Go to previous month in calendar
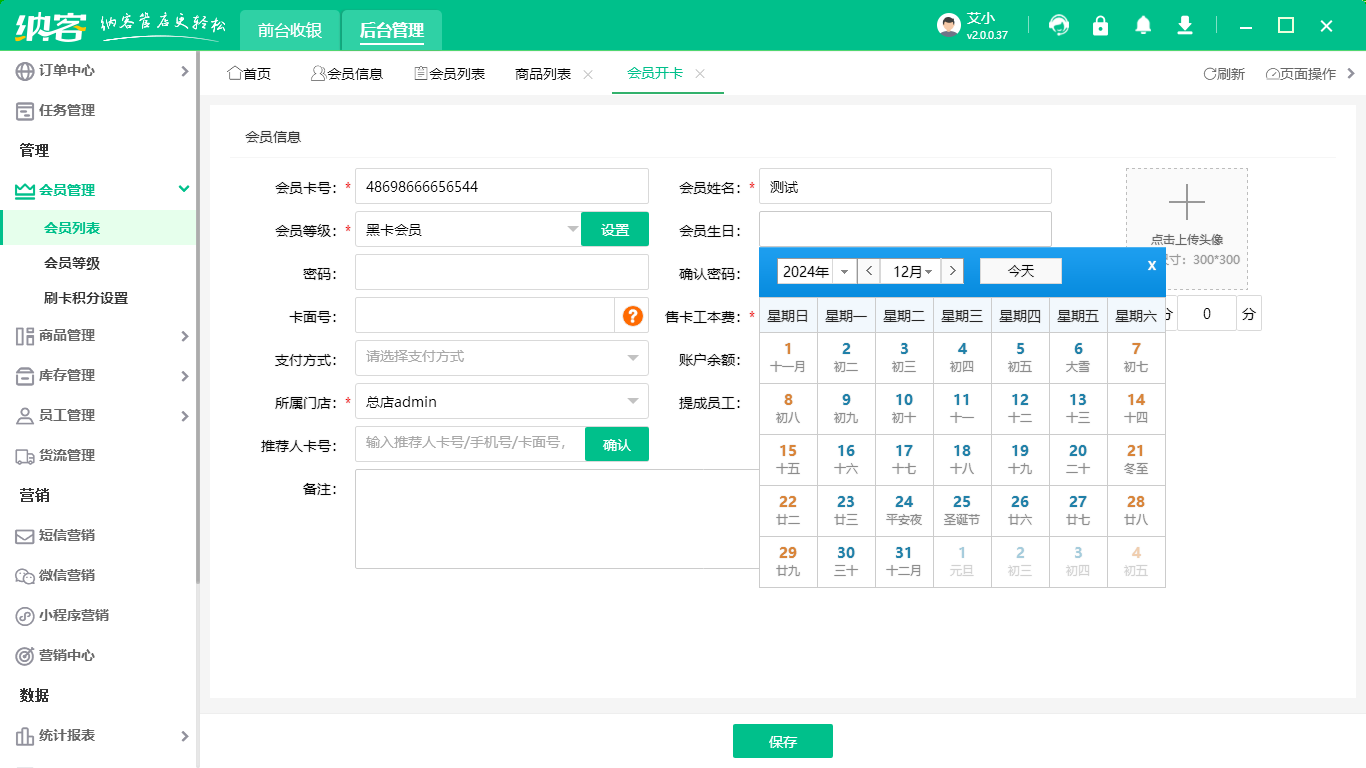This screenshot has height=768, width=1366. (x=868, y=271)
